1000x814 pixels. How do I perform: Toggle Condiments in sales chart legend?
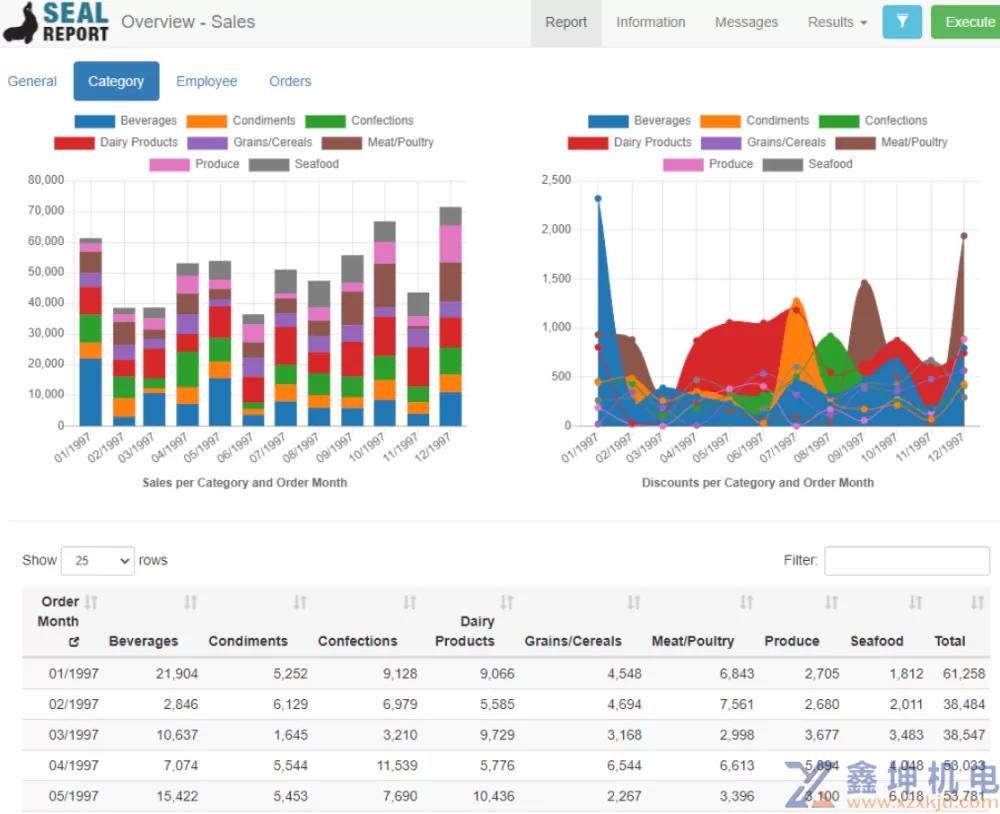pyautogui.click(x=241, y=121)
